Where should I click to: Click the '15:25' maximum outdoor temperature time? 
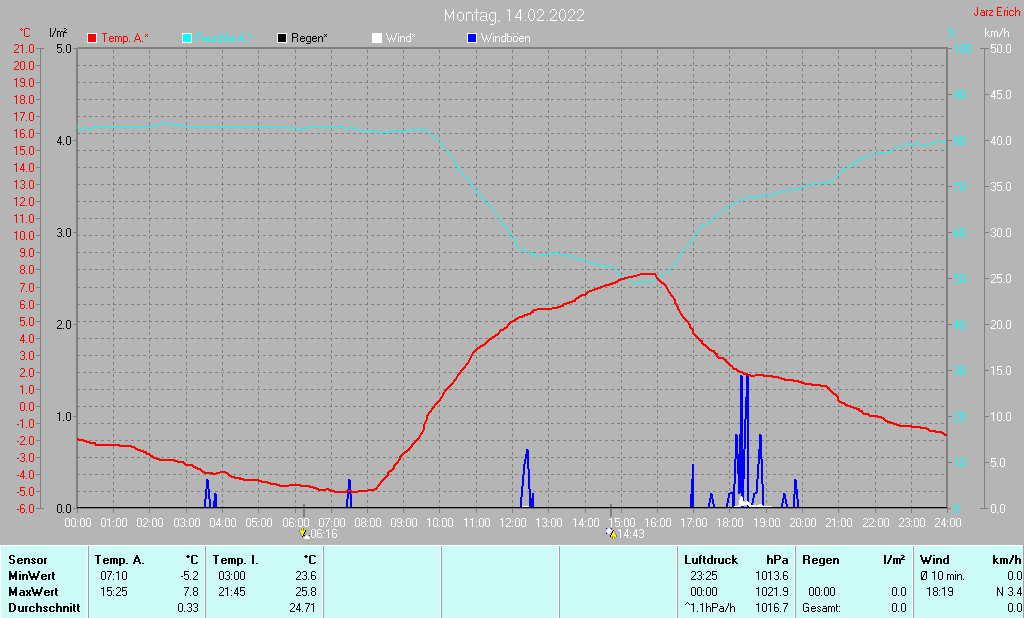(114, 592)
